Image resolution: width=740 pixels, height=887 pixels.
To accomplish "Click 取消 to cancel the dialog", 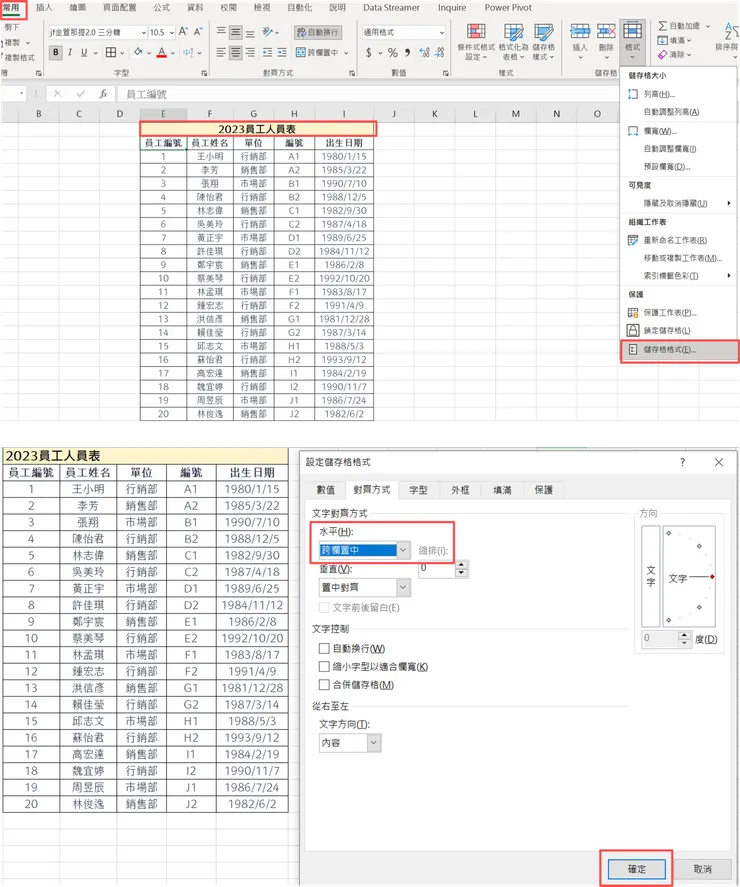I will pyautogui.click(x=703, y=869).
